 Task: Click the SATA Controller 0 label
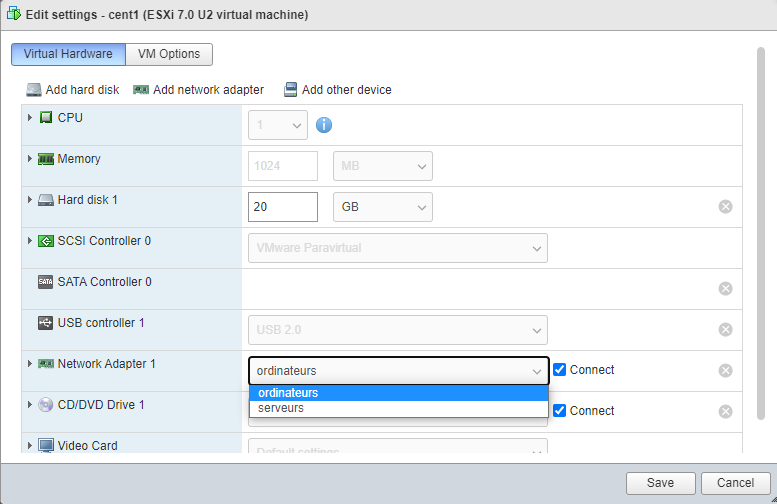[x=105, y=282]
